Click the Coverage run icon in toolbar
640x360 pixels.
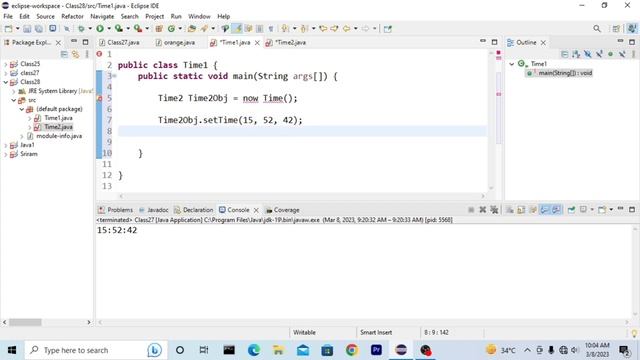[119, 29]
